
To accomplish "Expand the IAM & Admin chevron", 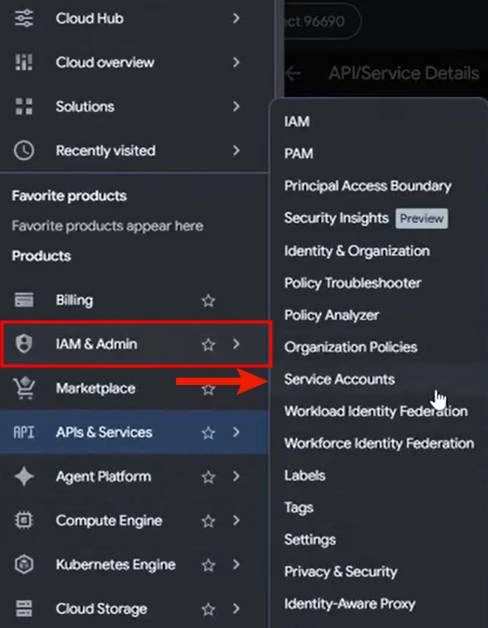I will tap(236, 344).
